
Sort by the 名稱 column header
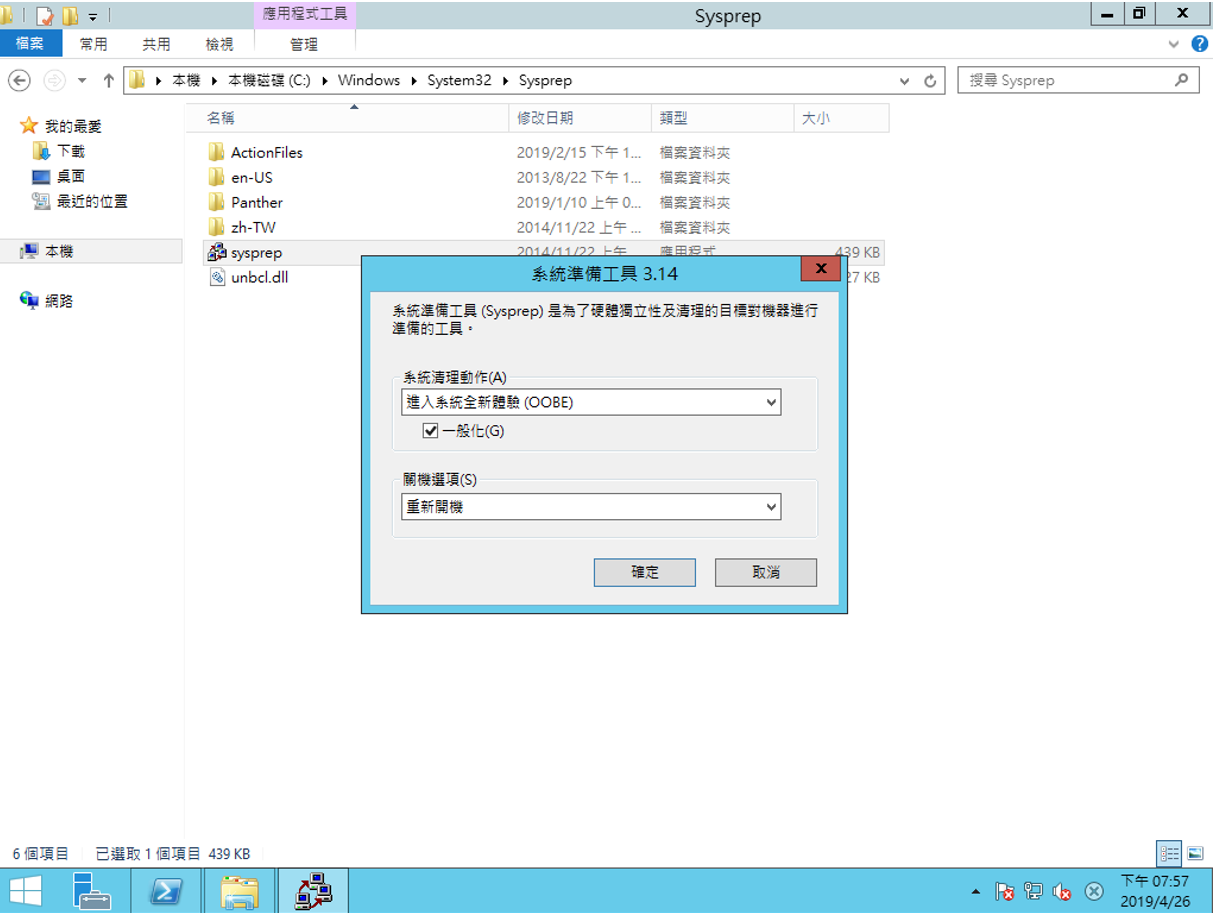[347, 118]
